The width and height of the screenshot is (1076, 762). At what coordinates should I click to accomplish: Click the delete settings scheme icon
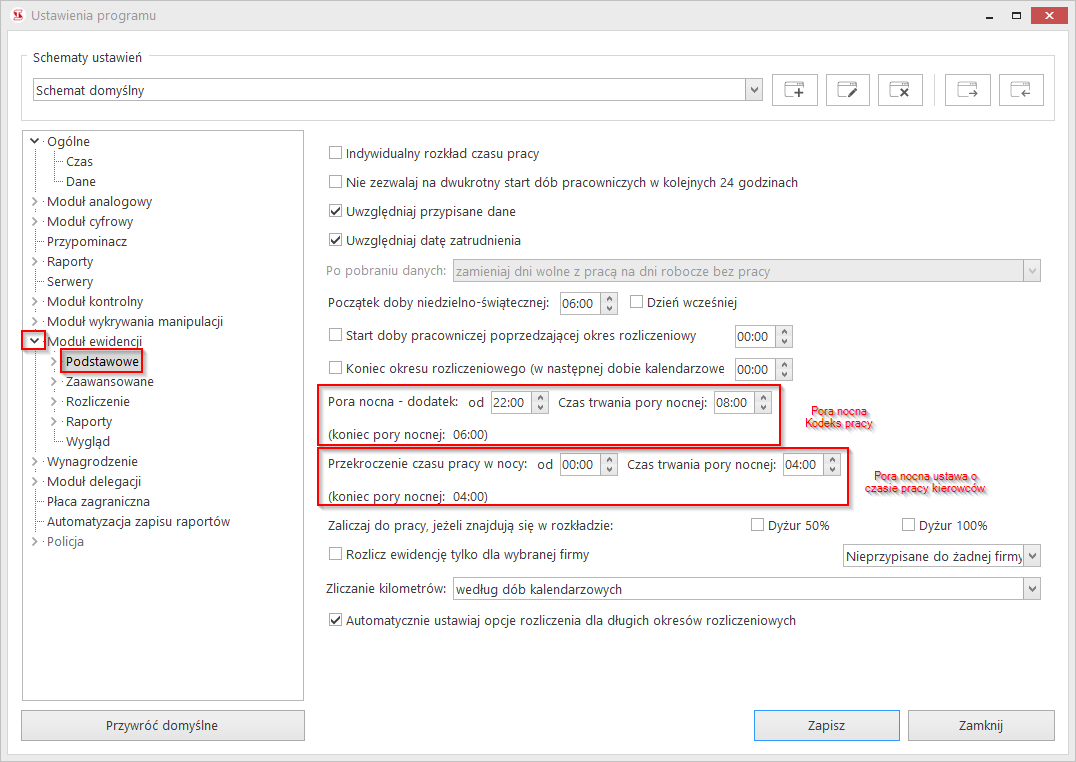tap(900, 90)
